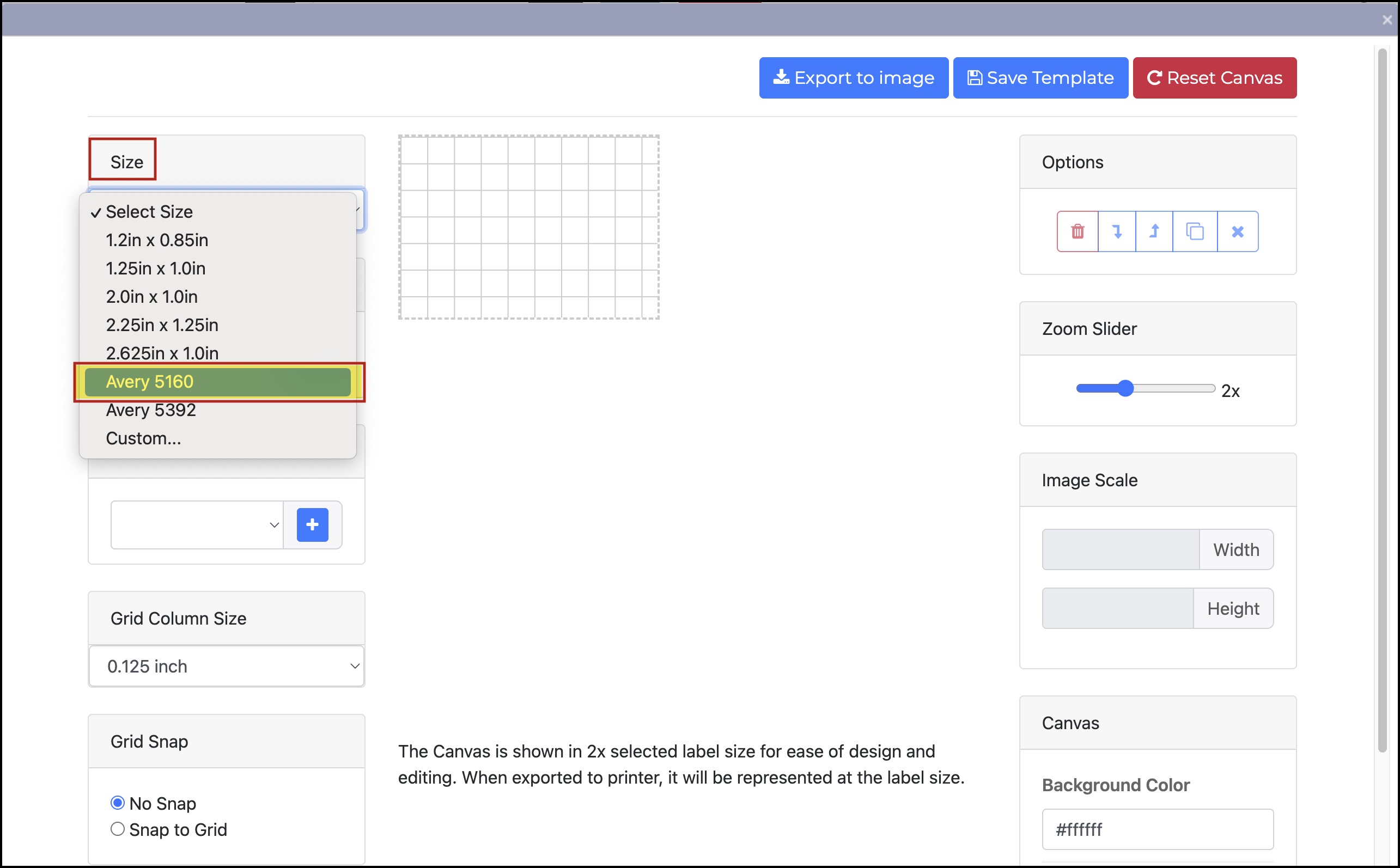This screenshot has width=1400, height=868.
Task: Click the Image Scale Width field
Action: tap(1120, 549)
